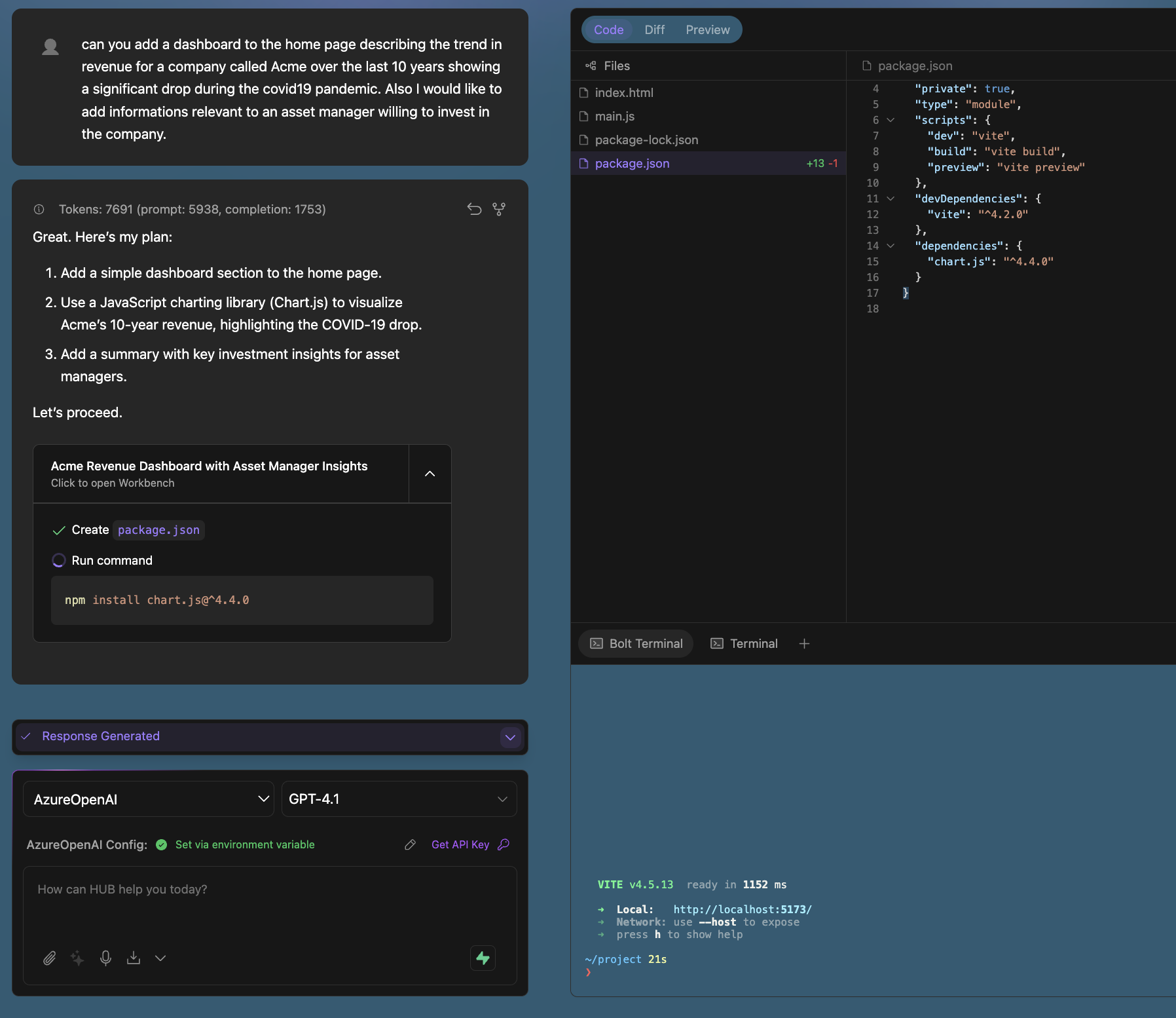Click the attach file paperclip icon
The image size is (1176, 1018).
pos(50,958)
